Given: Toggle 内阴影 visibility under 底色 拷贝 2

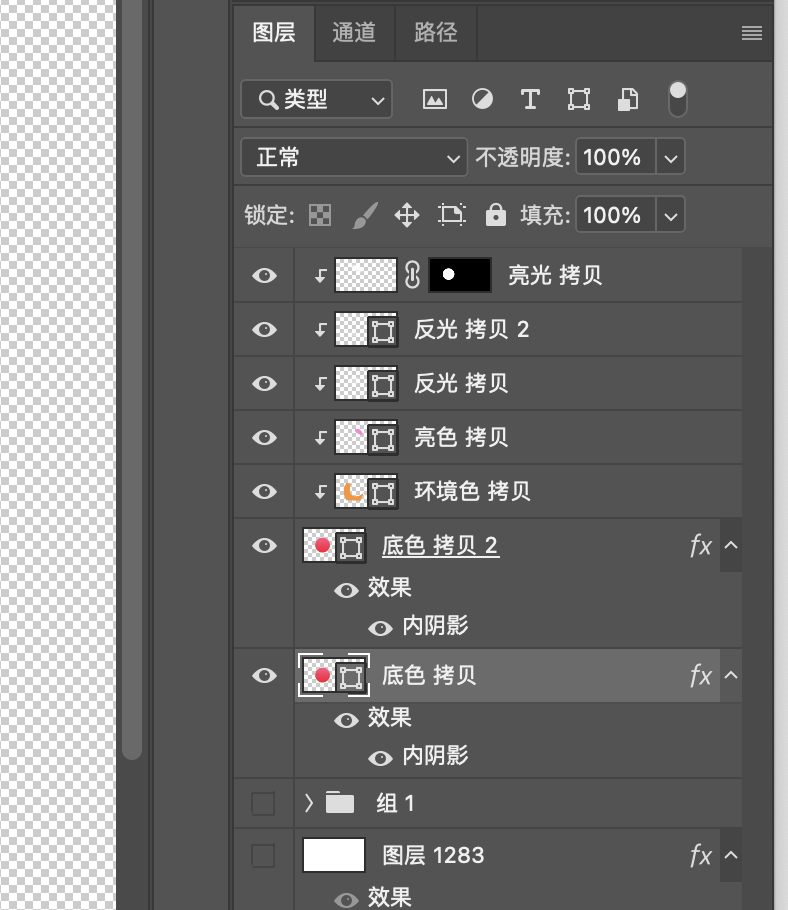Looking at the screenshot, I should point(381,629).
